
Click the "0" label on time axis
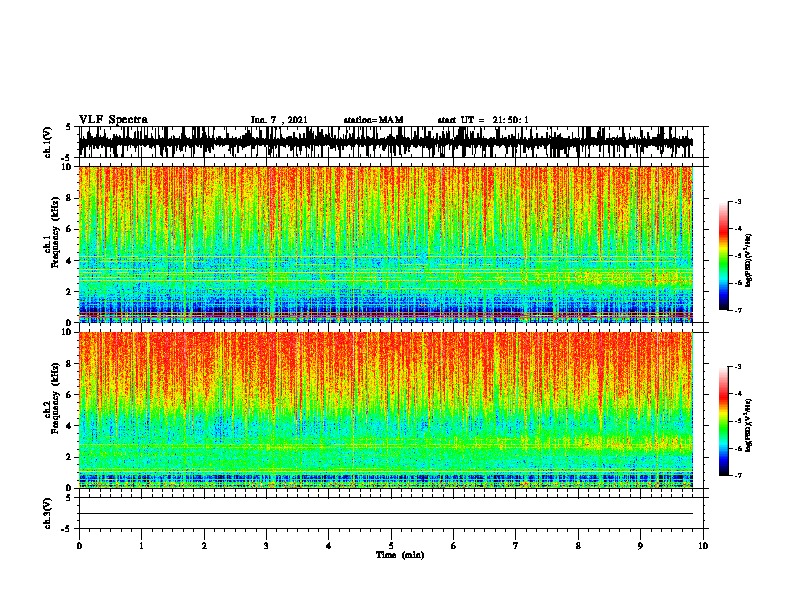click(79, 546)
